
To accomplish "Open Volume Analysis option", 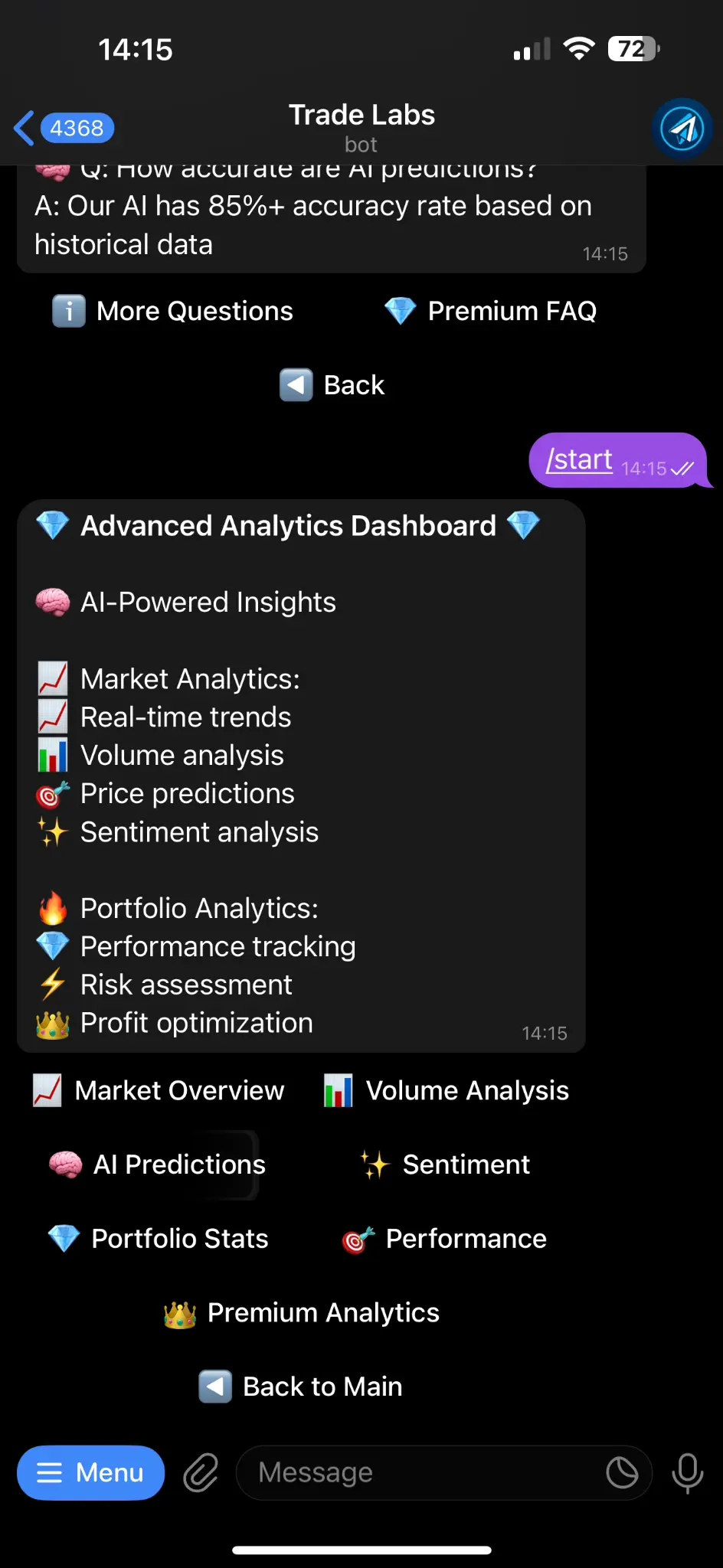I will 447,1090.
